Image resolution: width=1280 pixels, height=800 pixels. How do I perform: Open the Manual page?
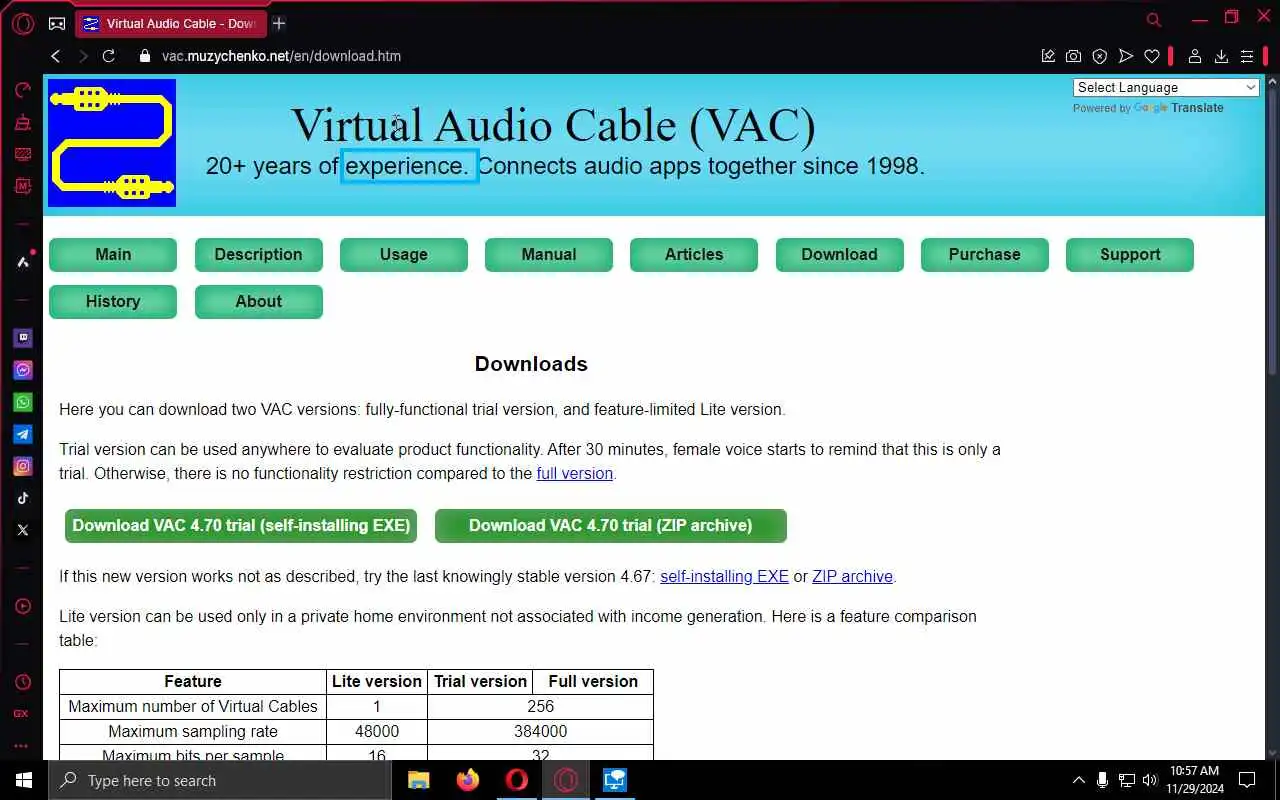click(549, 254)
